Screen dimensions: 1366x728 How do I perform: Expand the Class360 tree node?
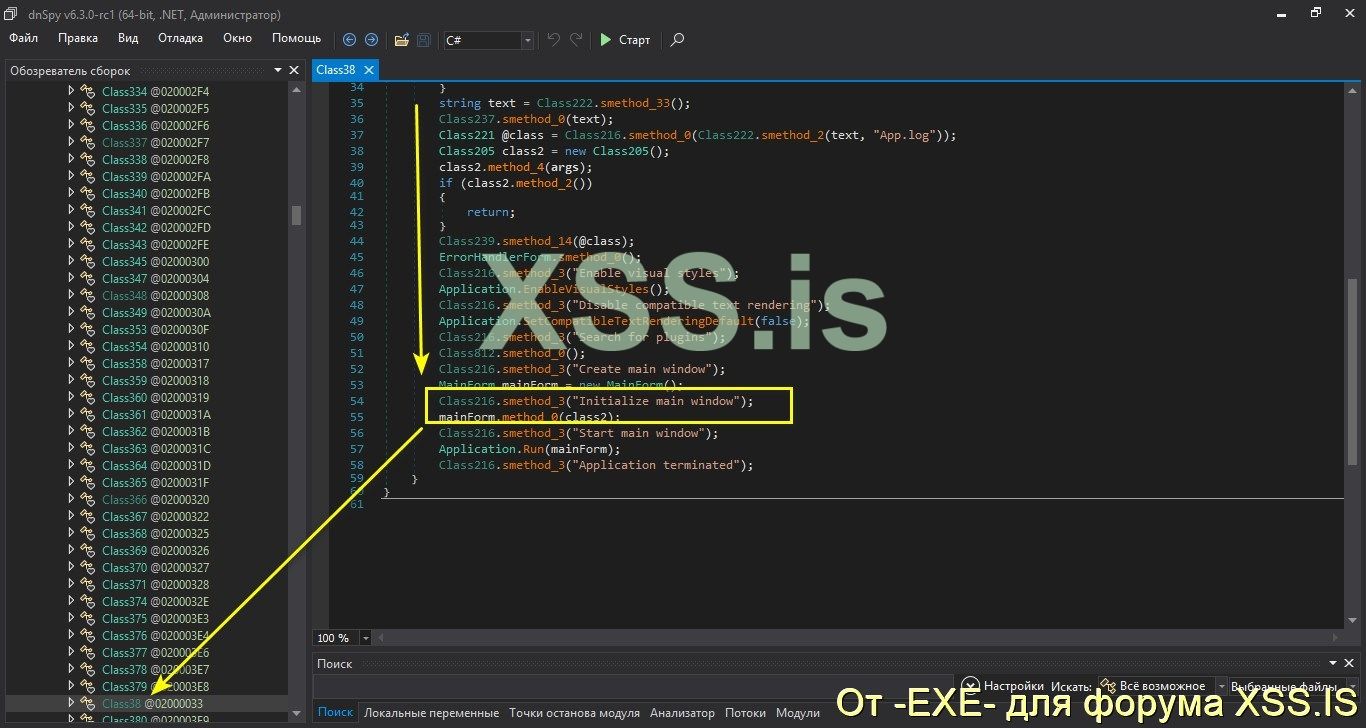tap(71, 397)
